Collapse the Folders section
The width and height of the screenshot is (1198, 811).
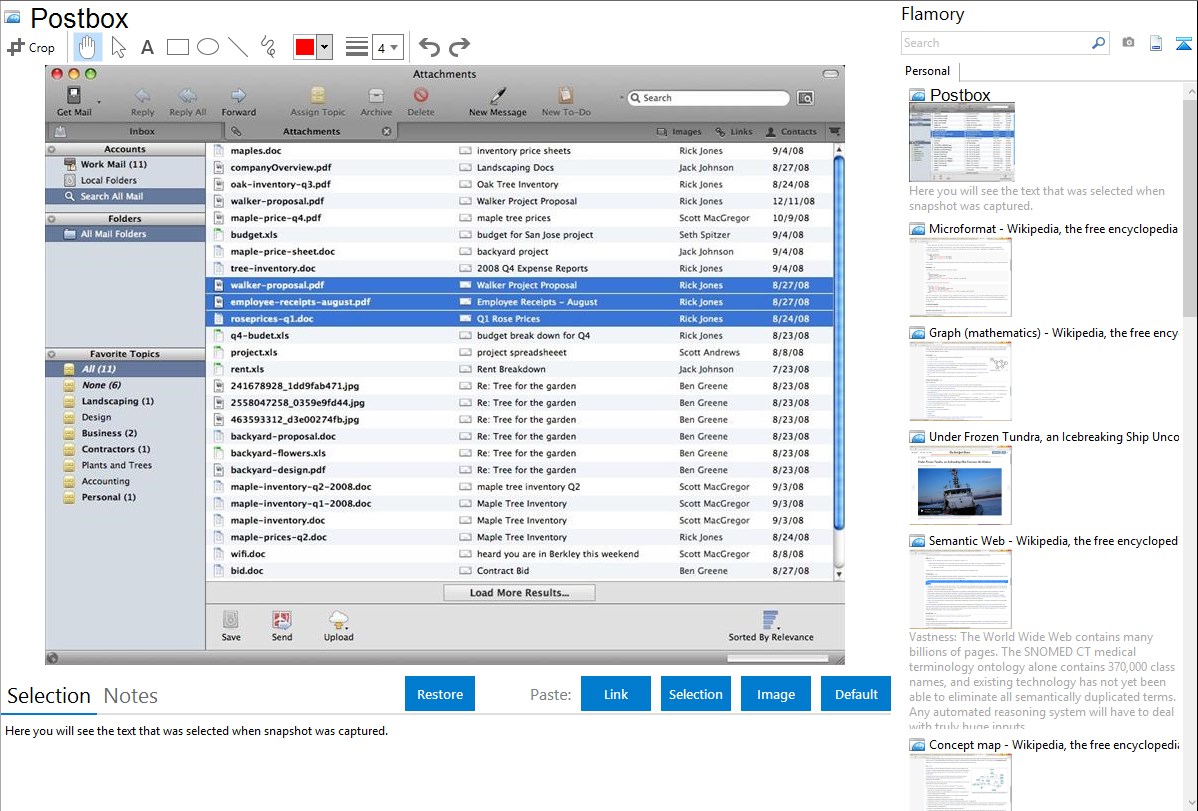click(52, 219)
